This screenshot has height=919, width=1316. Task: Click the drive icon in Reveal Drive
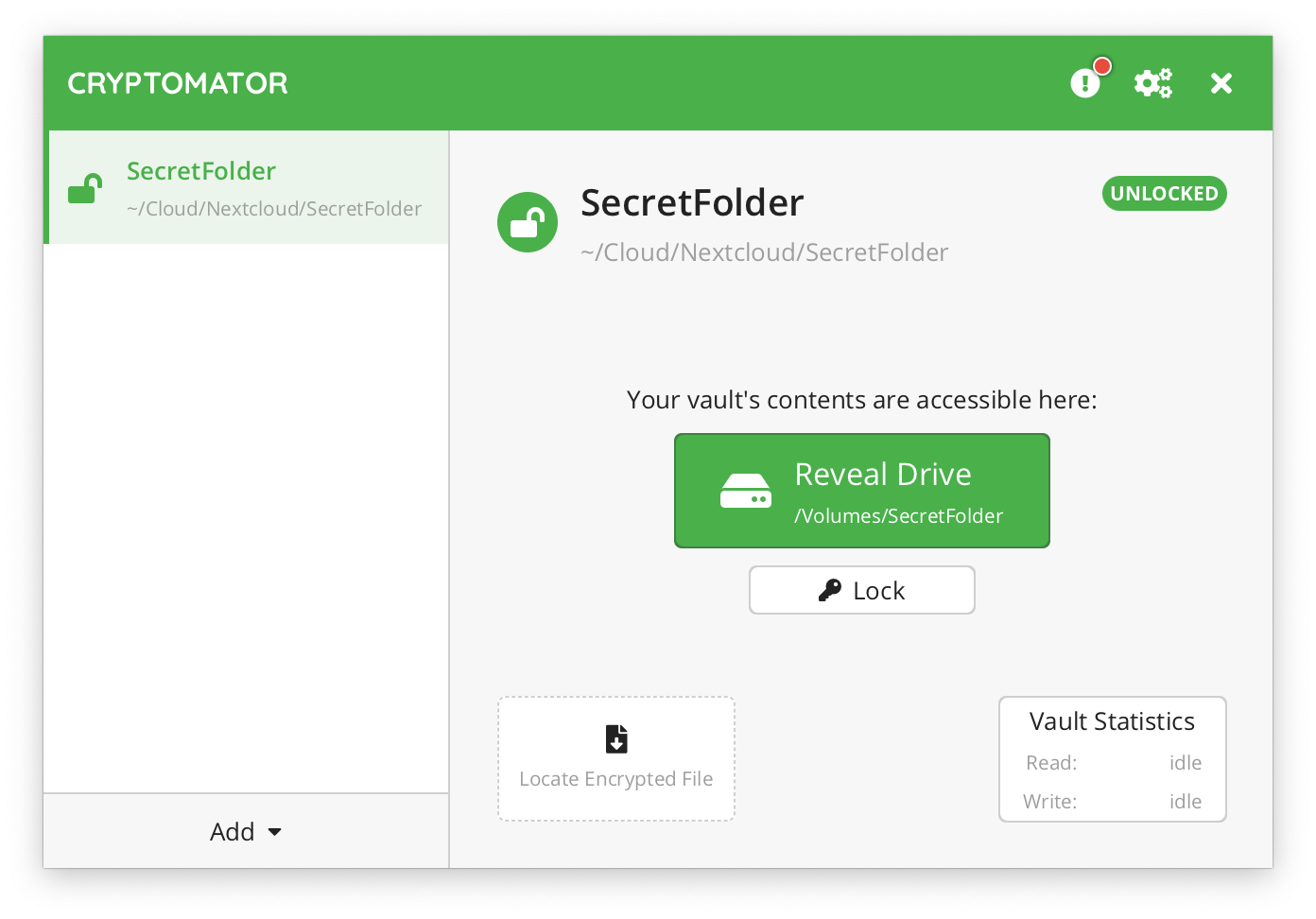click(746, 491)
